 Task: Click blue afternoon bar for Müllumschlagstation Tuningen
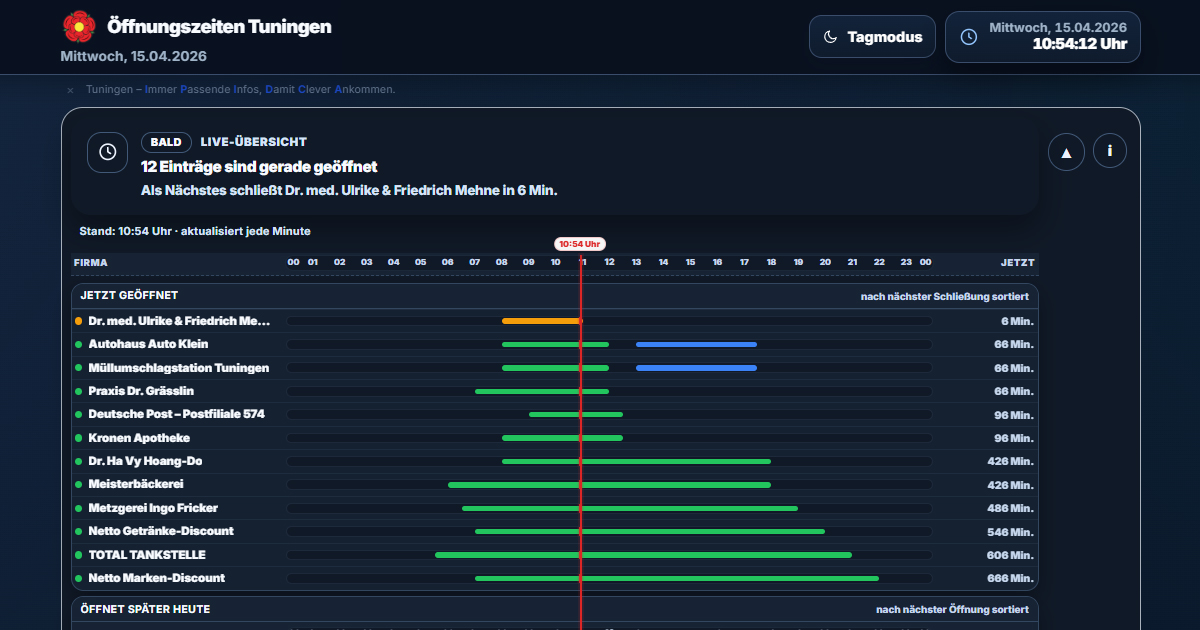click(x=696, y=368)
